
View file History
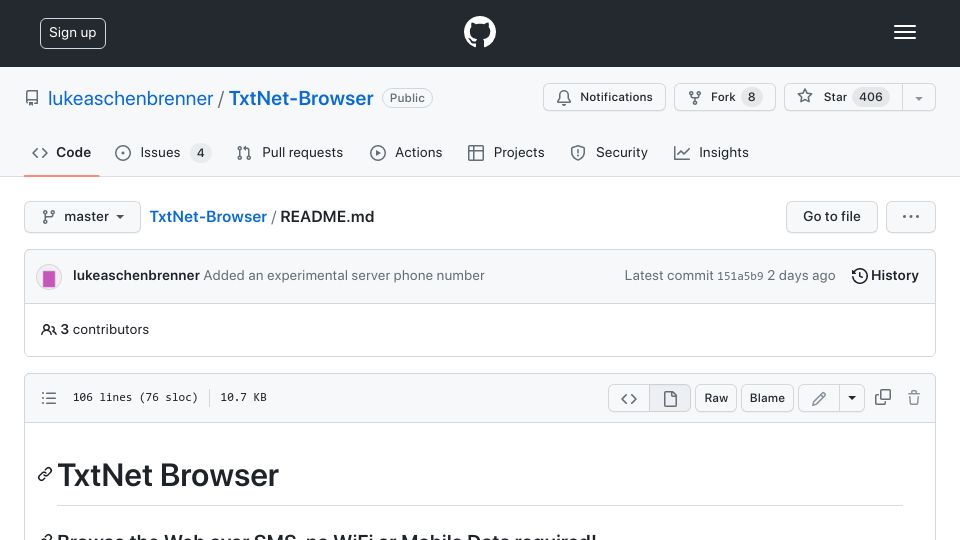tap(885, 276)
